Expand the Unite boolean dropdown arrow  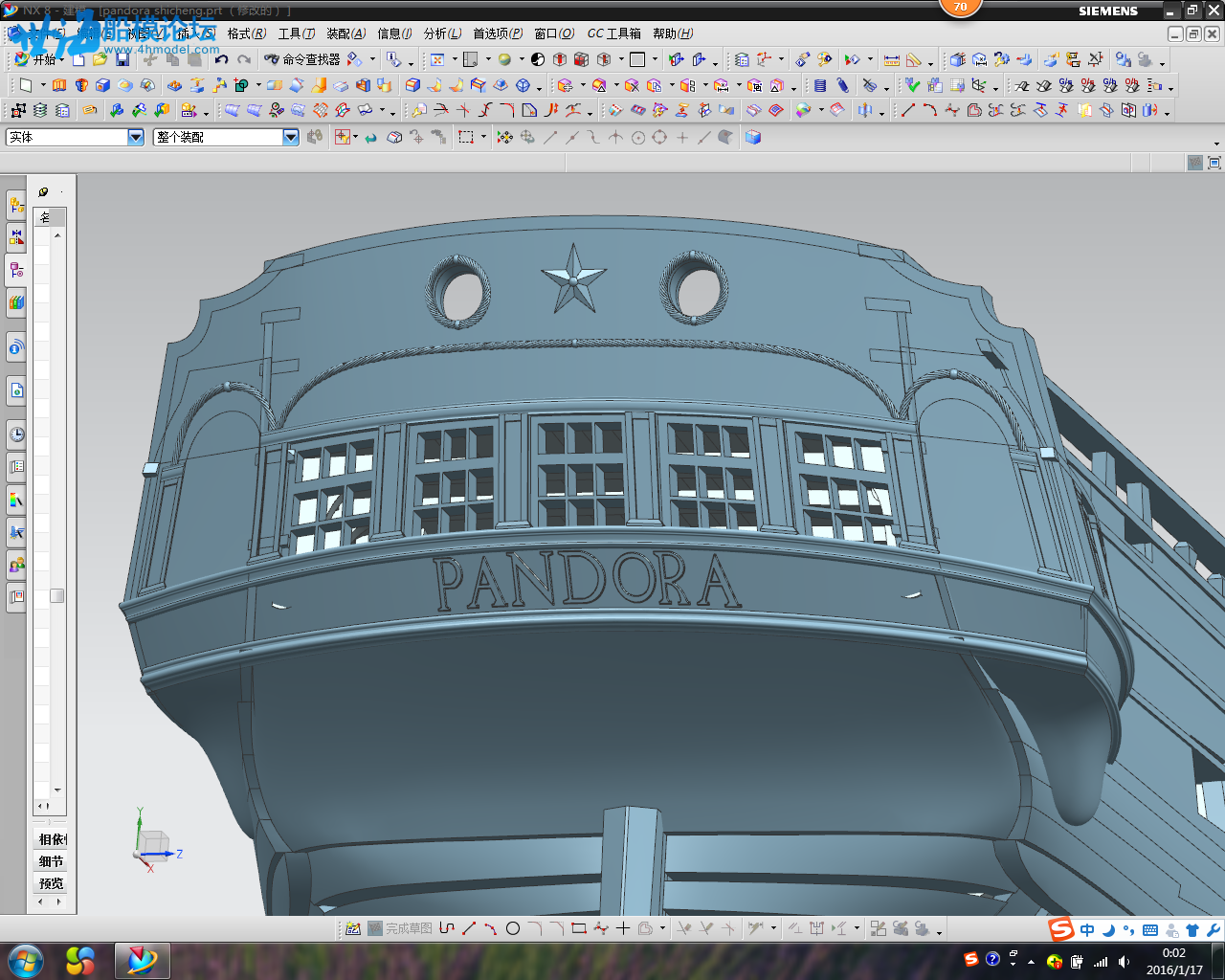pos(258,86)
